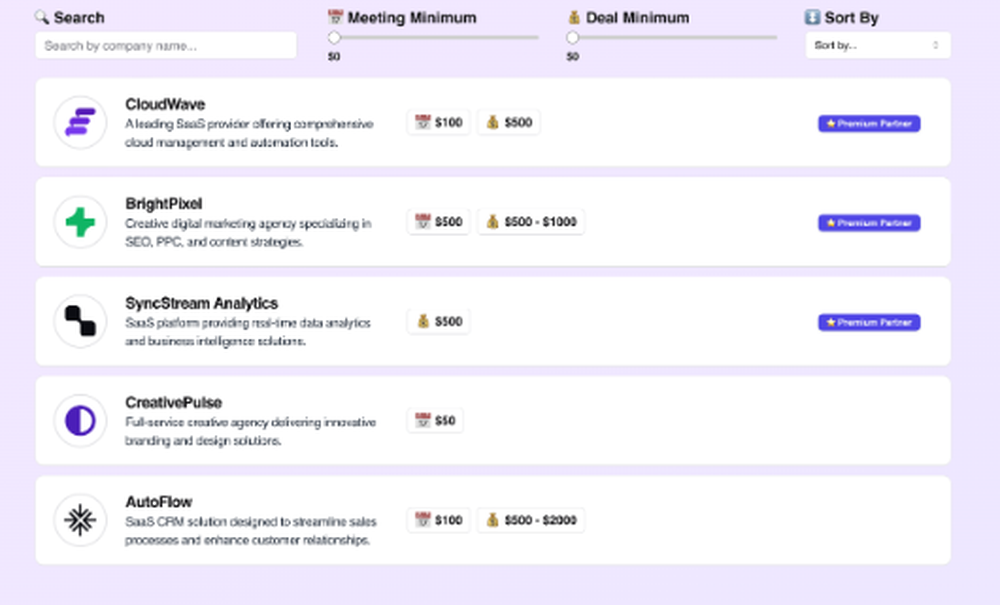1000x605 pixels.
Task: Click the CloudWave logo icon
Action: pos(80,122)
